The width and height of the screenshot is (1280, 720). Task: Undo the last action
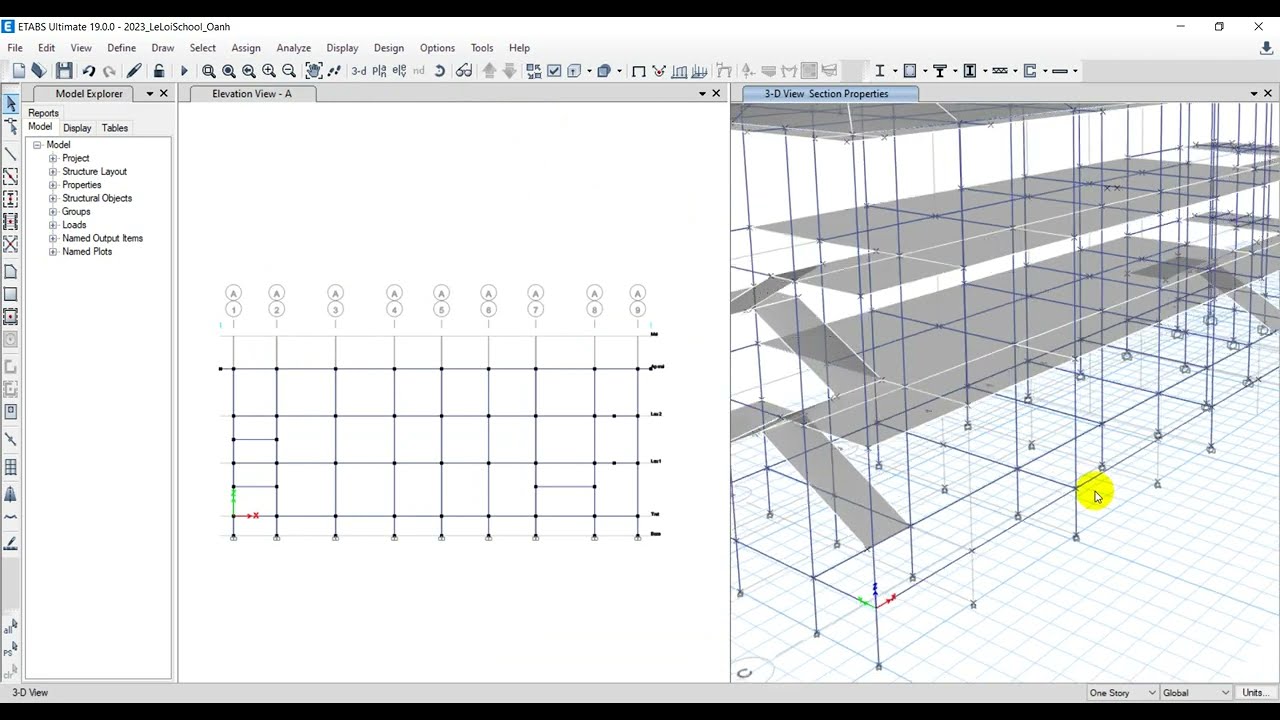click(x=89, y=71)
